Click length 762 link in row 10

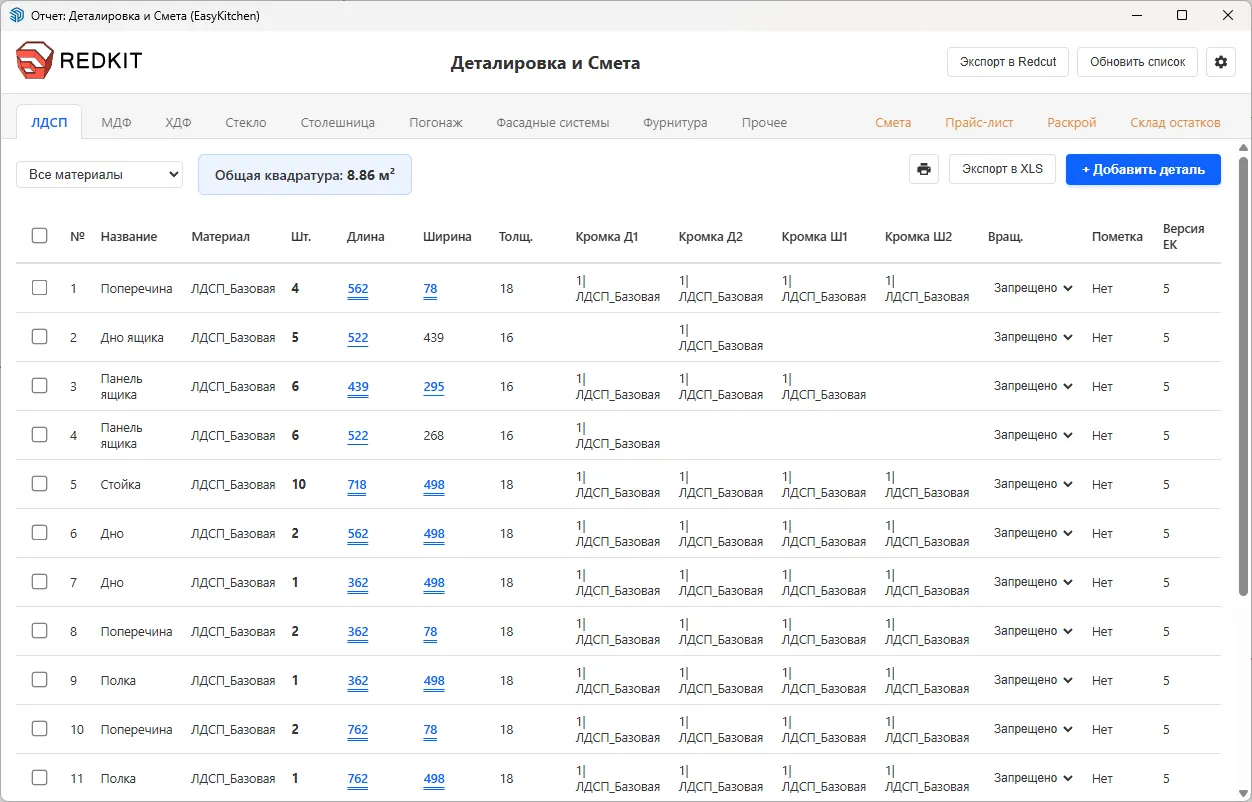click(358, 730)
